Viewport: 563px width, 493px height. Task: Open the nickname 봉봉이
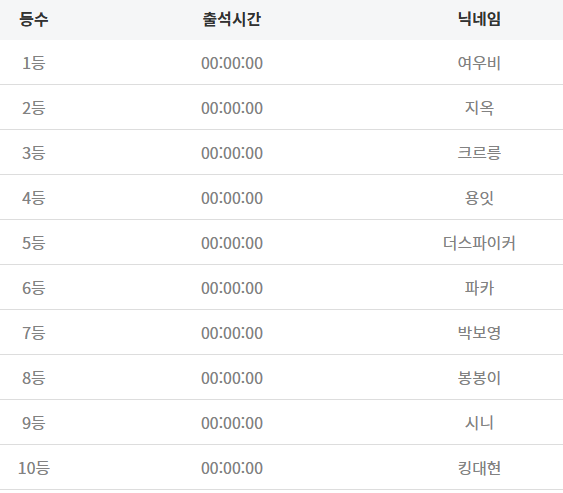point(479,378)
